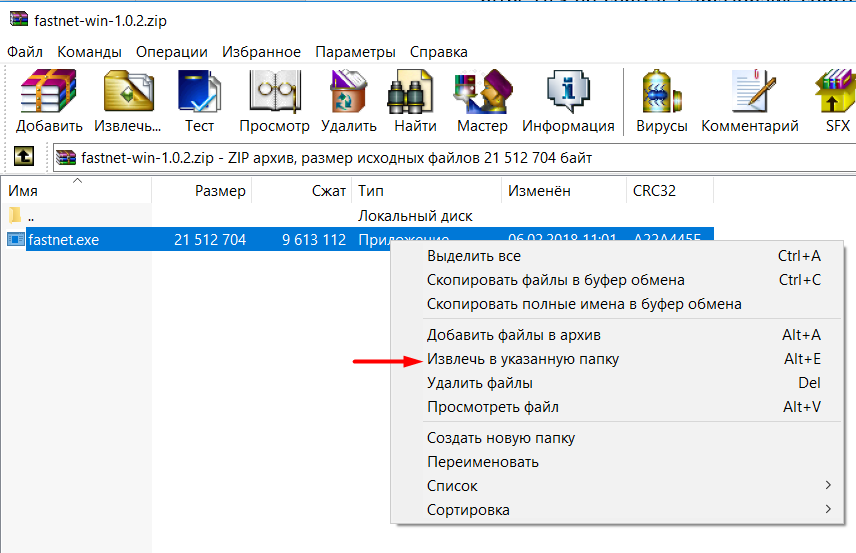Viewport: 856px width, 553px height.
Task: Click the Добавить (Add) toolbar icon
Action: 49,91
